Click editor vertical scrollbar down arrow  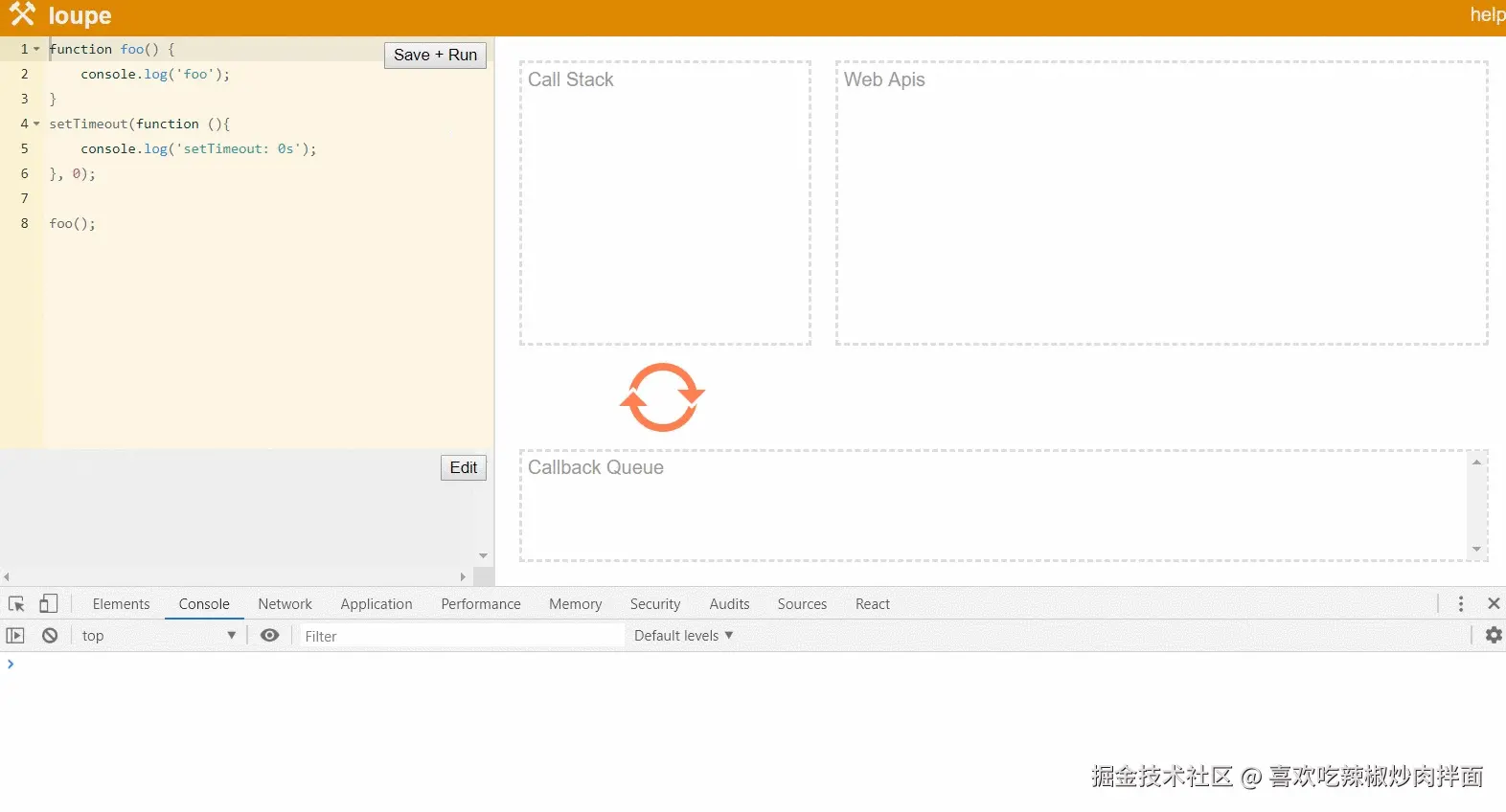[483, 555]
